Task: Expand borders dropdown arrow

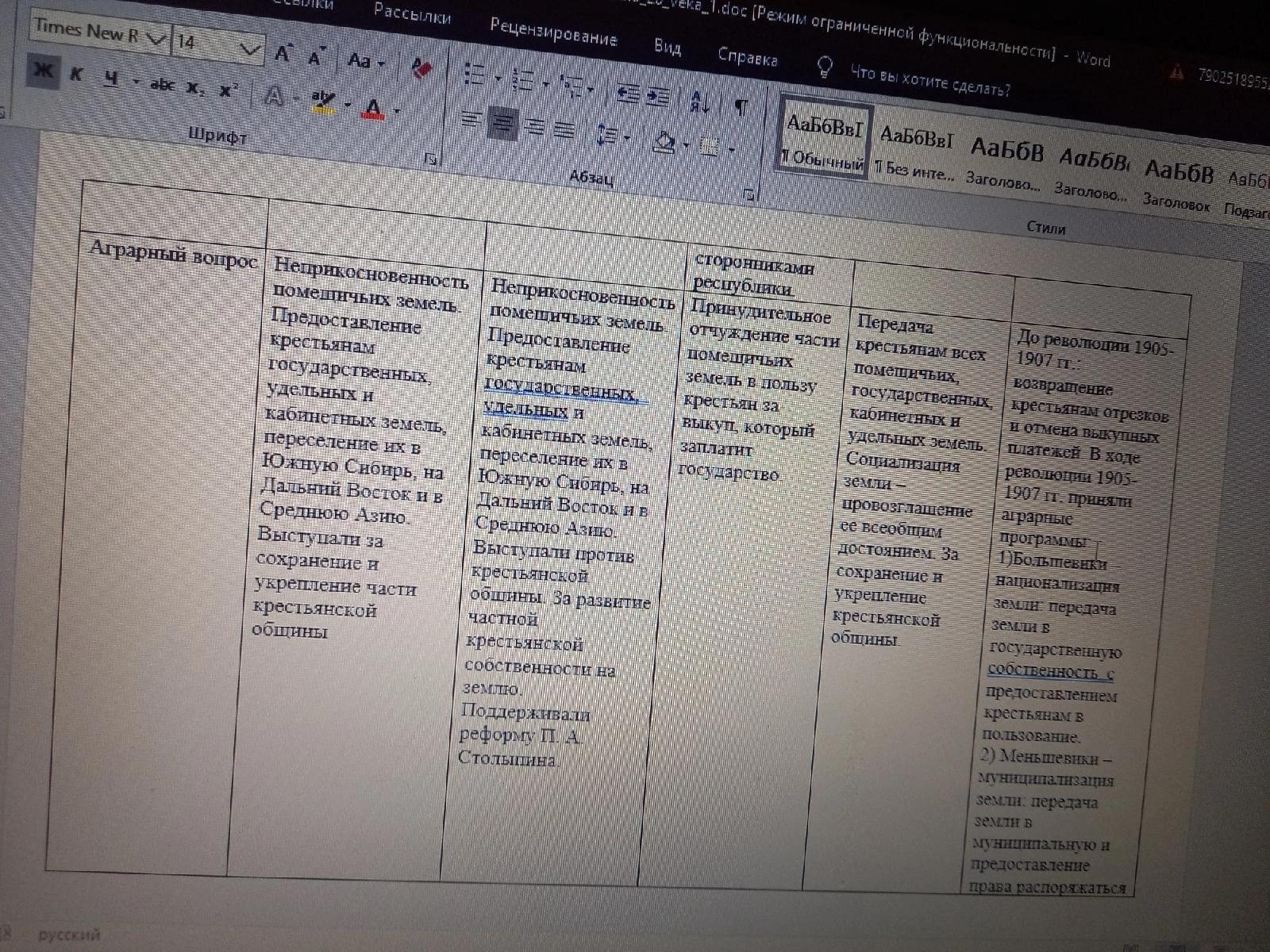Action: (731, 149)
